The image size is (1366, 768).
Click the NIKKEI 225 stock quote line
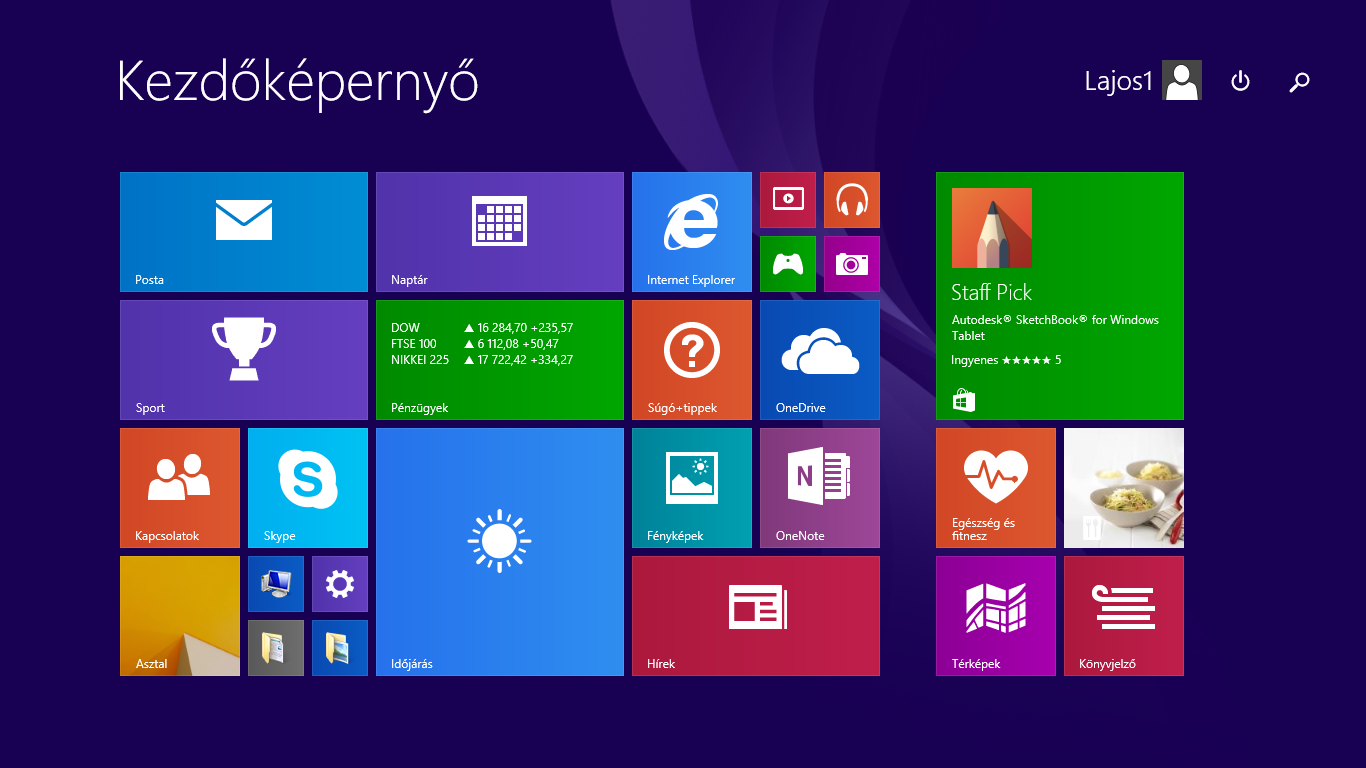pyautogui.click(x=482, y=360)
